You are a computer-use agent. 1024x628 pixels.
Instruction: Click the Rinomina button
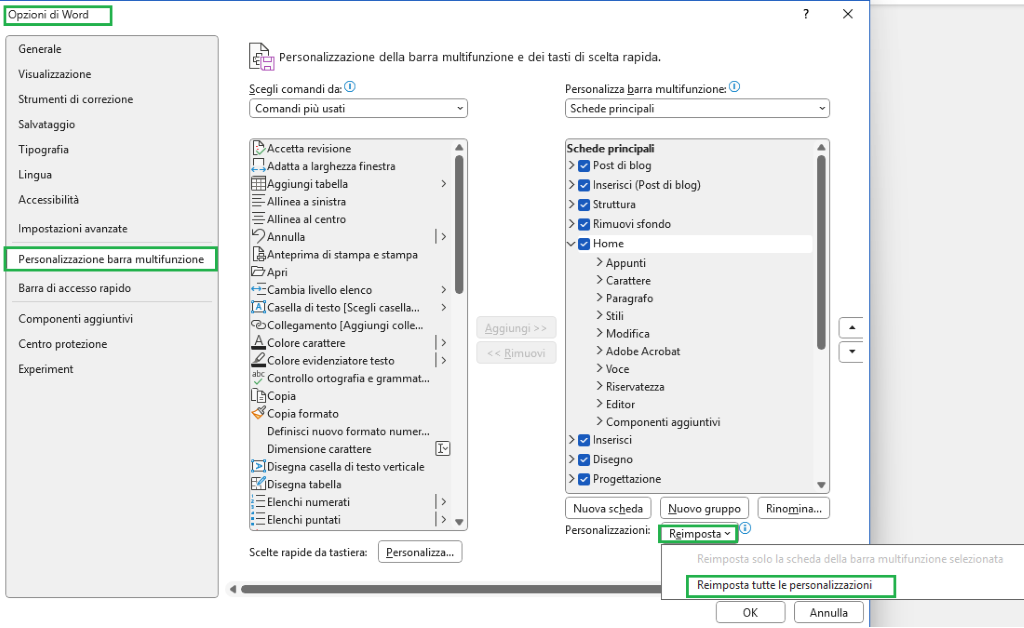[x=793, y=508]
